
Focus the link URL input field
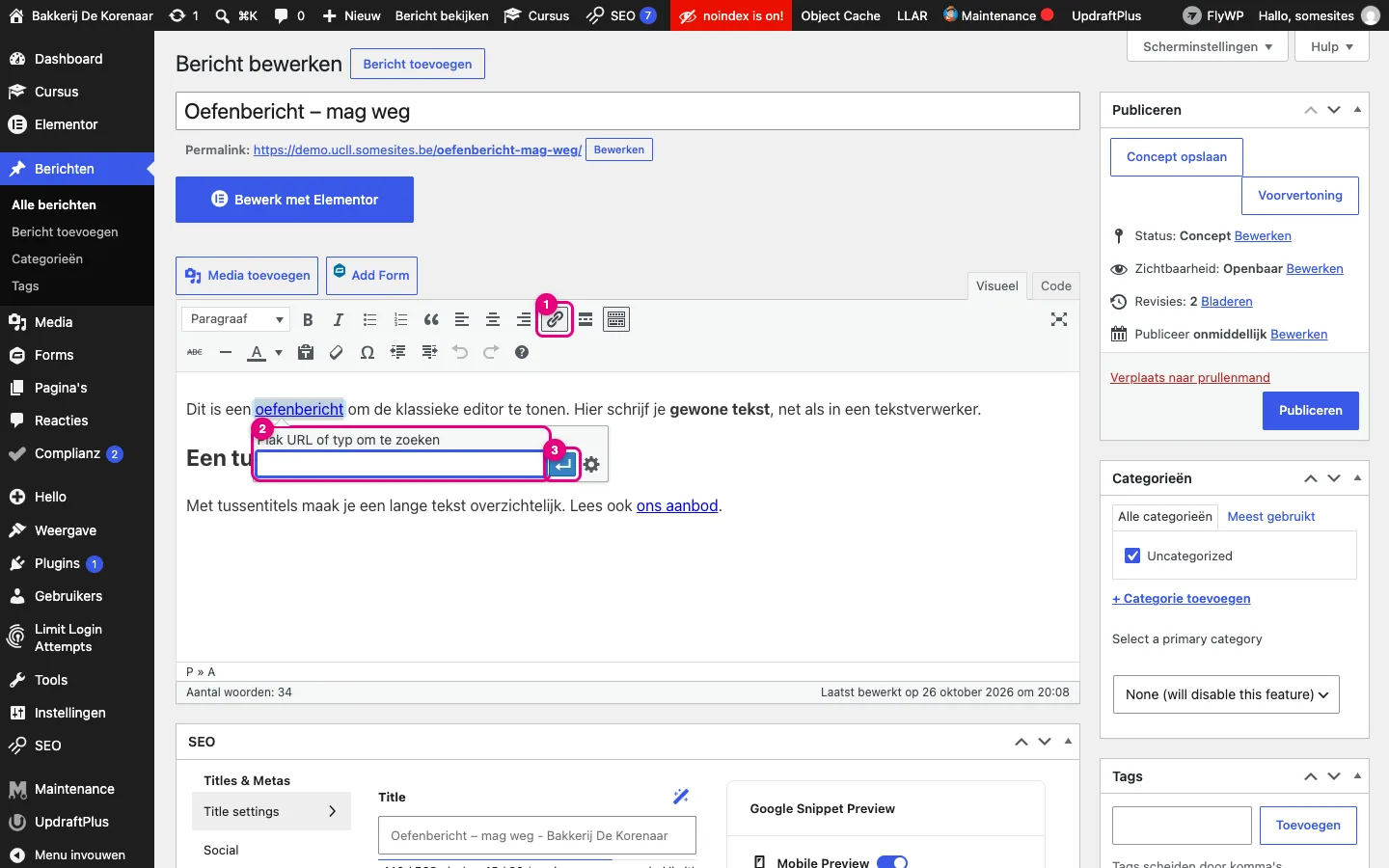click(400, 465)
